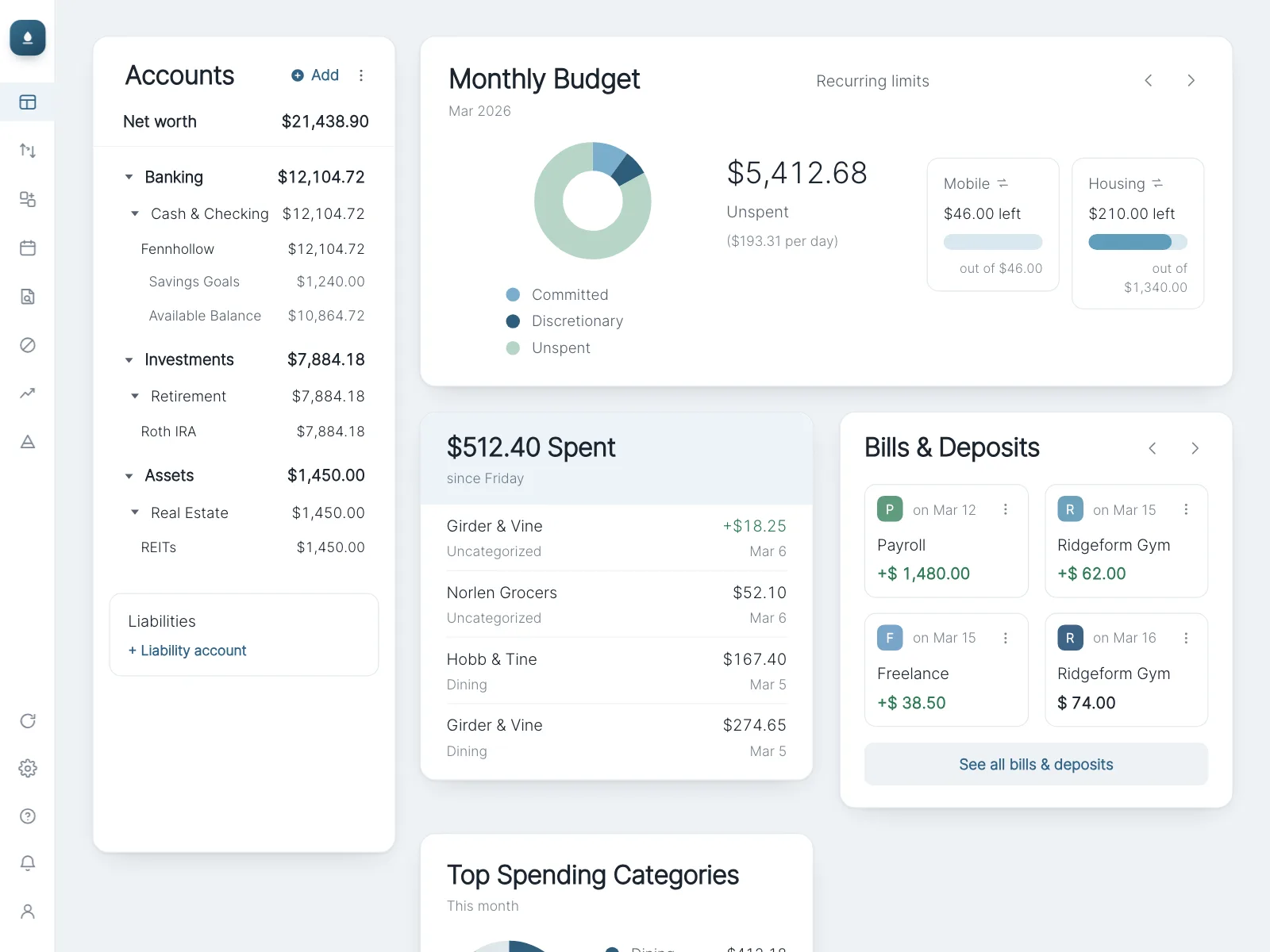Click the Freelance +$ 38.50 amount
This screenshot has height=952, width=1270.
pyautogui.click(x=911, y=703)
